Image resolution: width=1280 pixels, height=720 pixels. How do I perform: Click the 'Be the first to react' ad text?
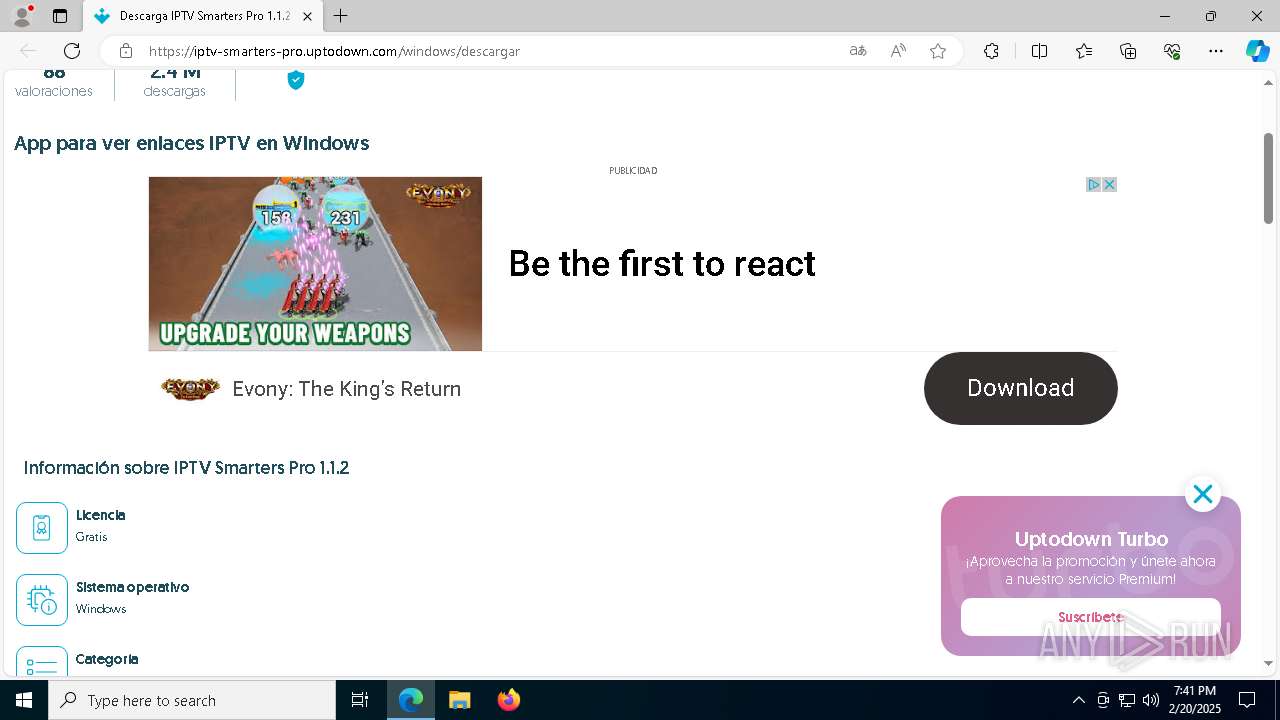662,264
